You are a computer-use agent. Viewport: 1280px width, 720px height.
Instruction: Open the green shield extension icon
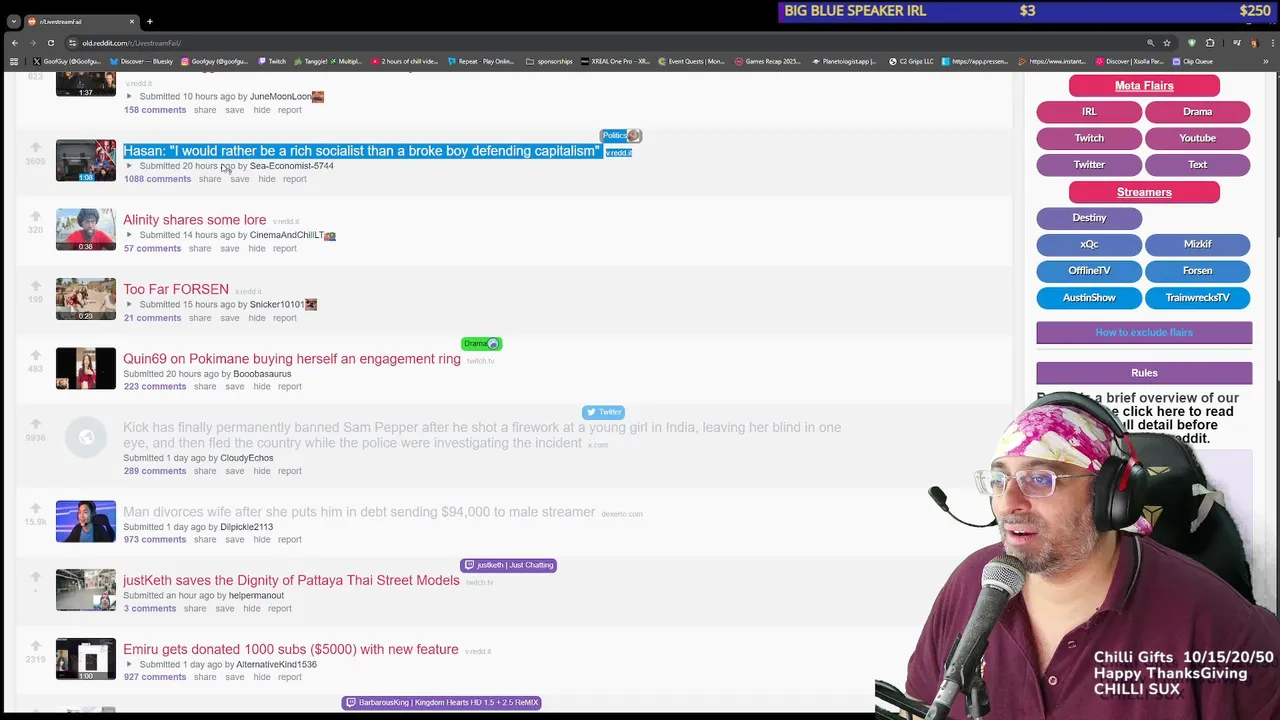click(x=1192, y=43)
